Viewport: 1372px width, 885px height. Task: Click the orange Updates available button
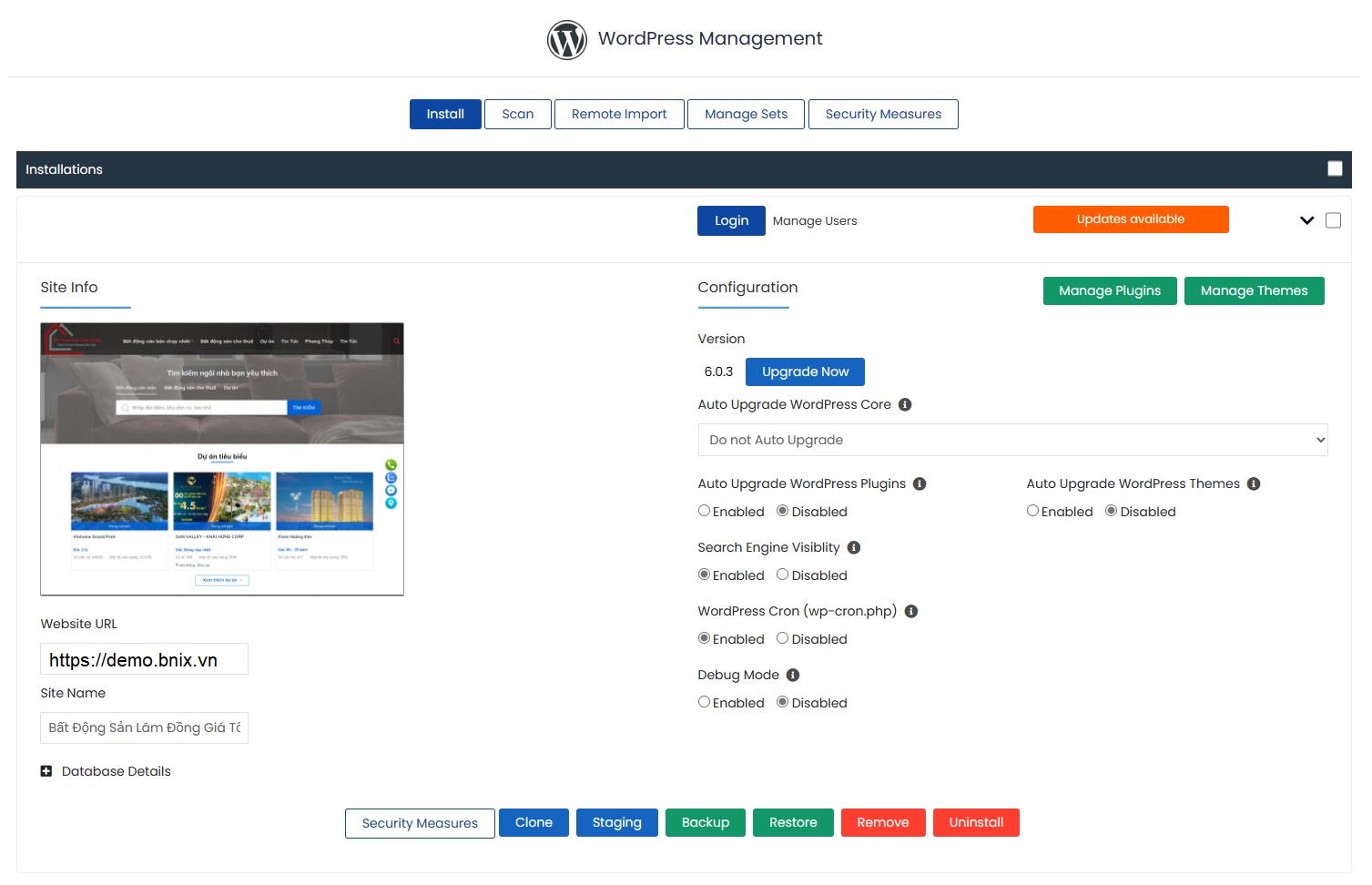1131,219
